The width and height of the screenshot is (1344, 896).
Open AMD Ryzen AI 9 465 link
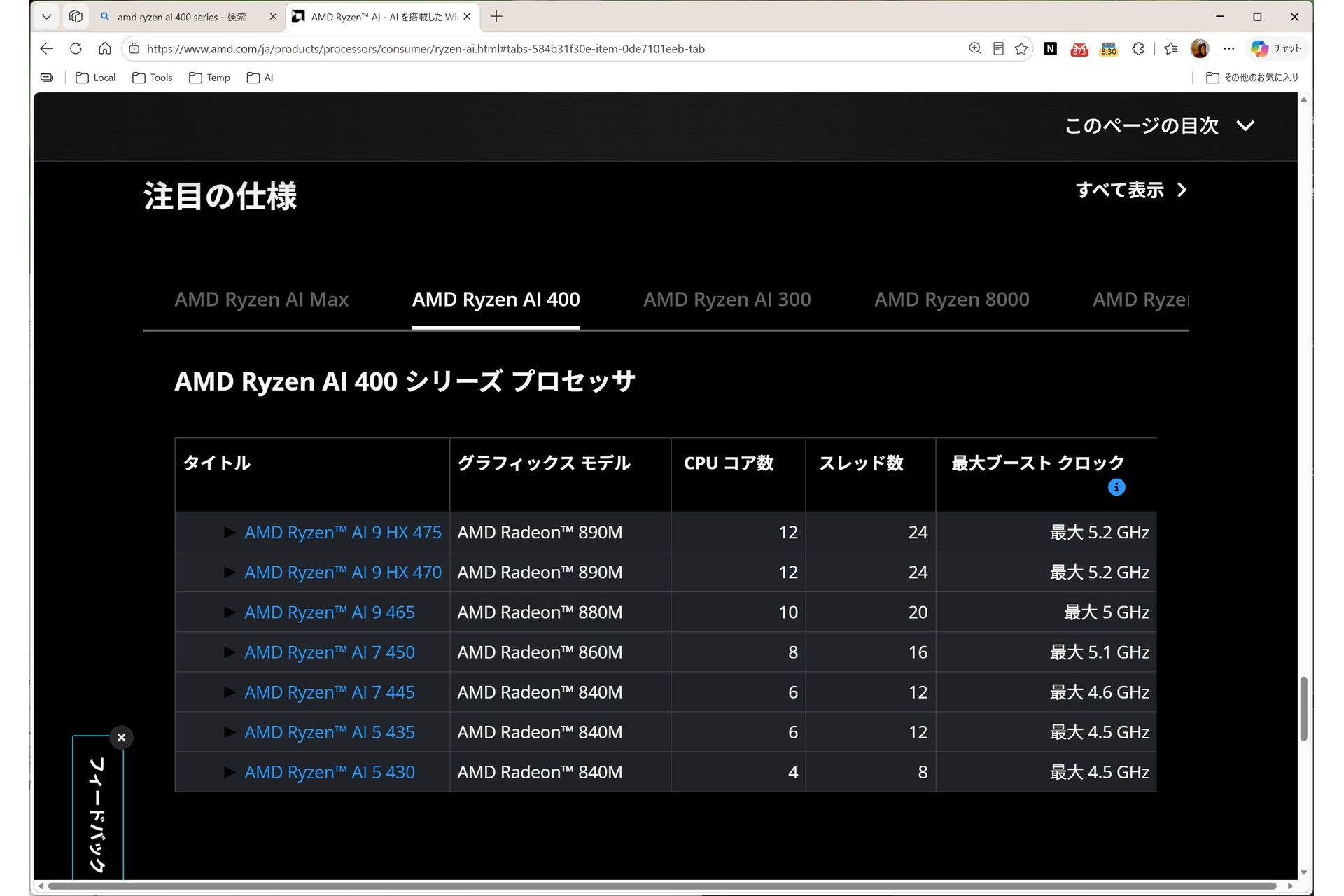330,612
